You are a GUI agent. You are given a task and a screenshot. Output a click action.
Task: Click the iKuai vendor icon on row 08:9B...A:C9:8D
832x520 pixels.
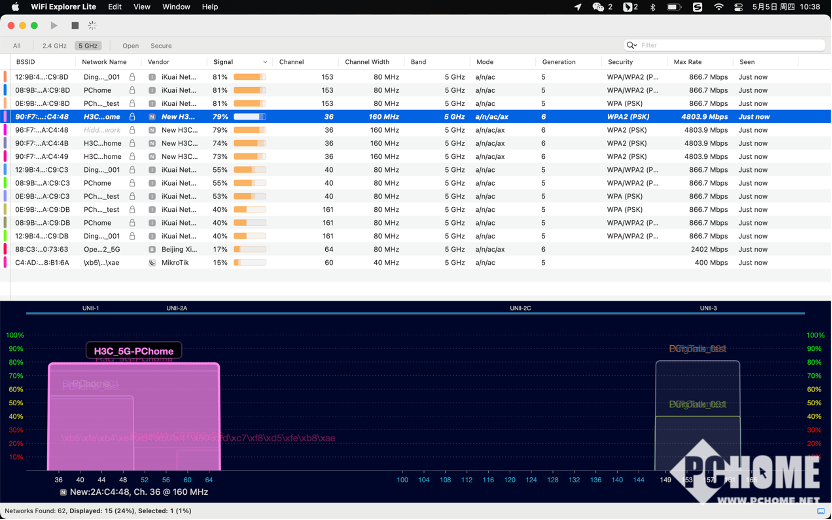pyautogui.click(x=152, y=90)
